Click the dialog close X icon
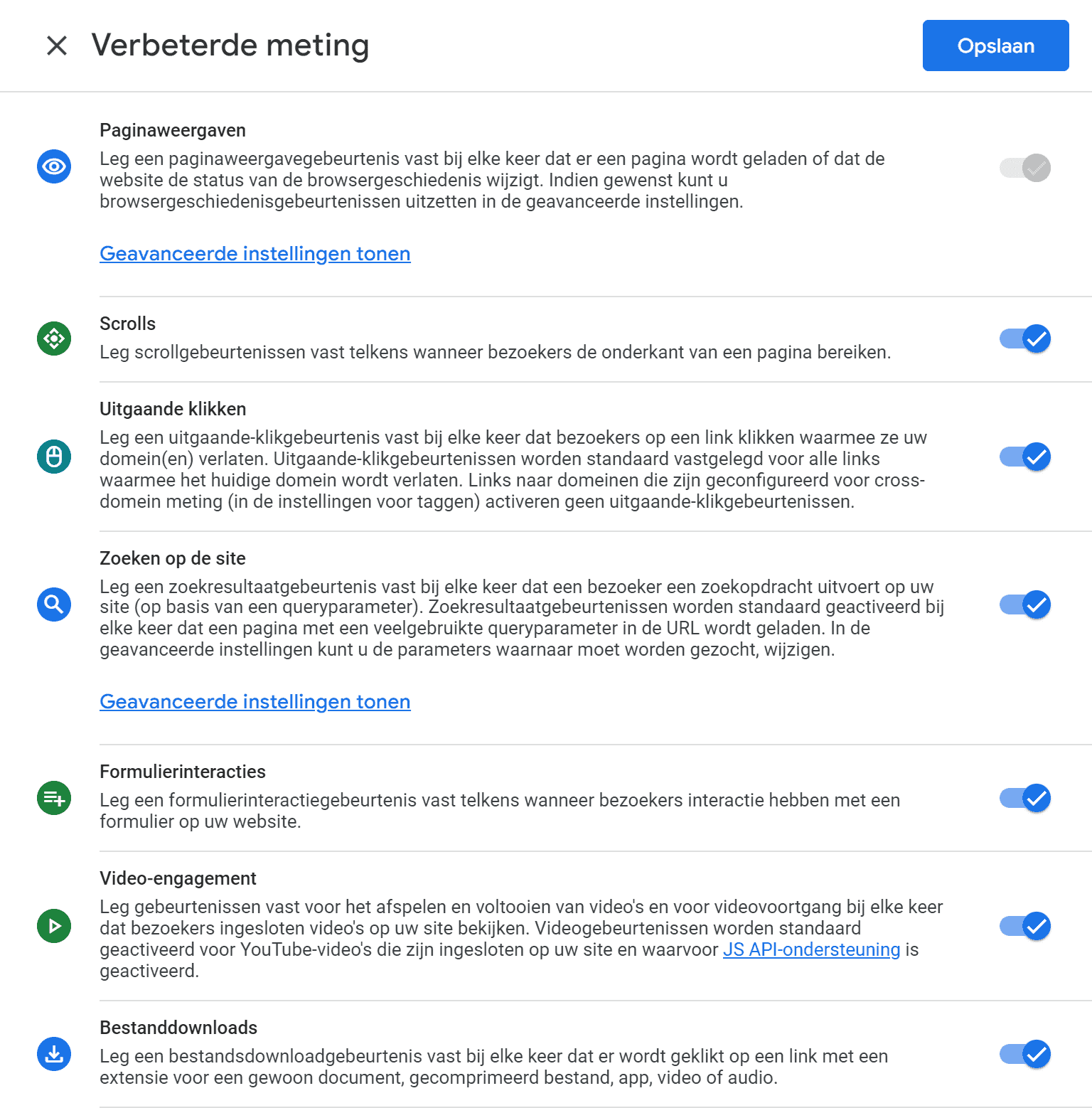This screenshot has width=1092, height=1108. 56,46
